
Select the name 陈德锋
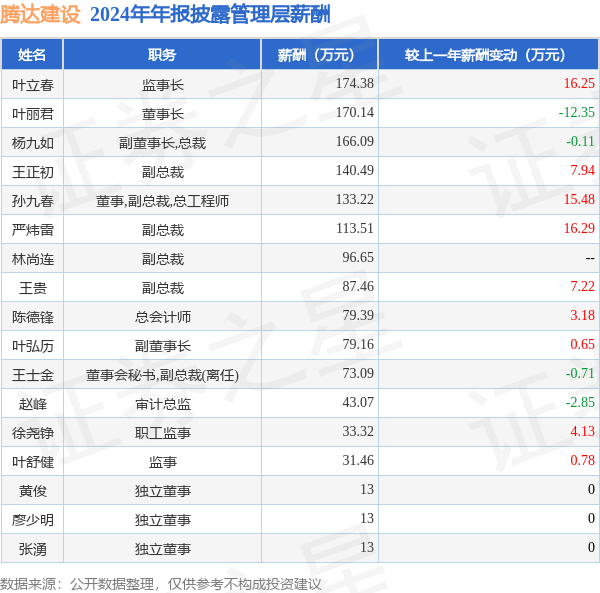[33, 317]
